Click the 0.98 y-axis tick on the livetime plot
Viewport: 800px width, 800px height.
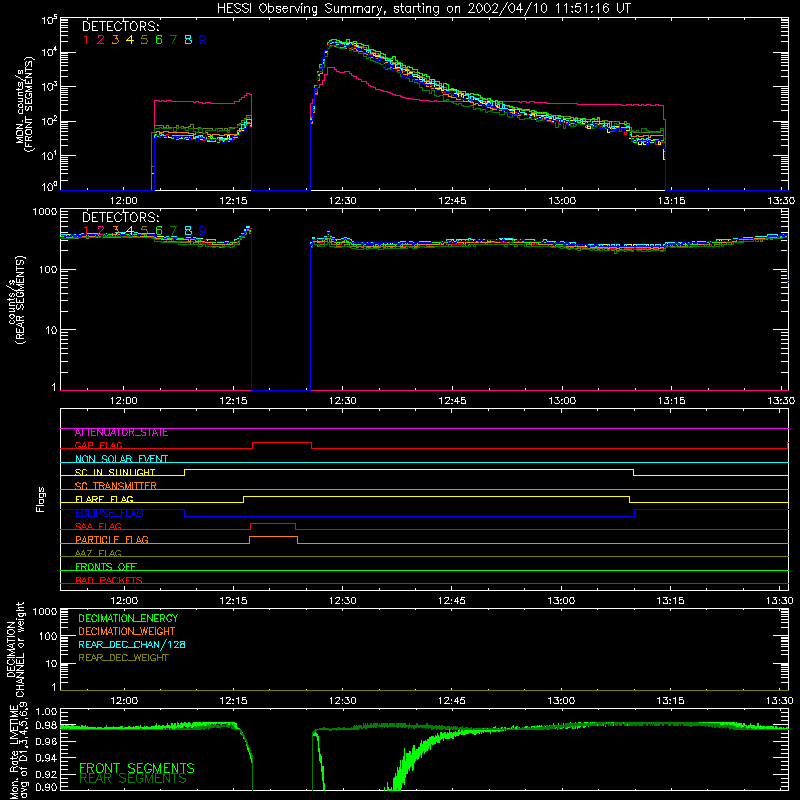tap(47, 727)
